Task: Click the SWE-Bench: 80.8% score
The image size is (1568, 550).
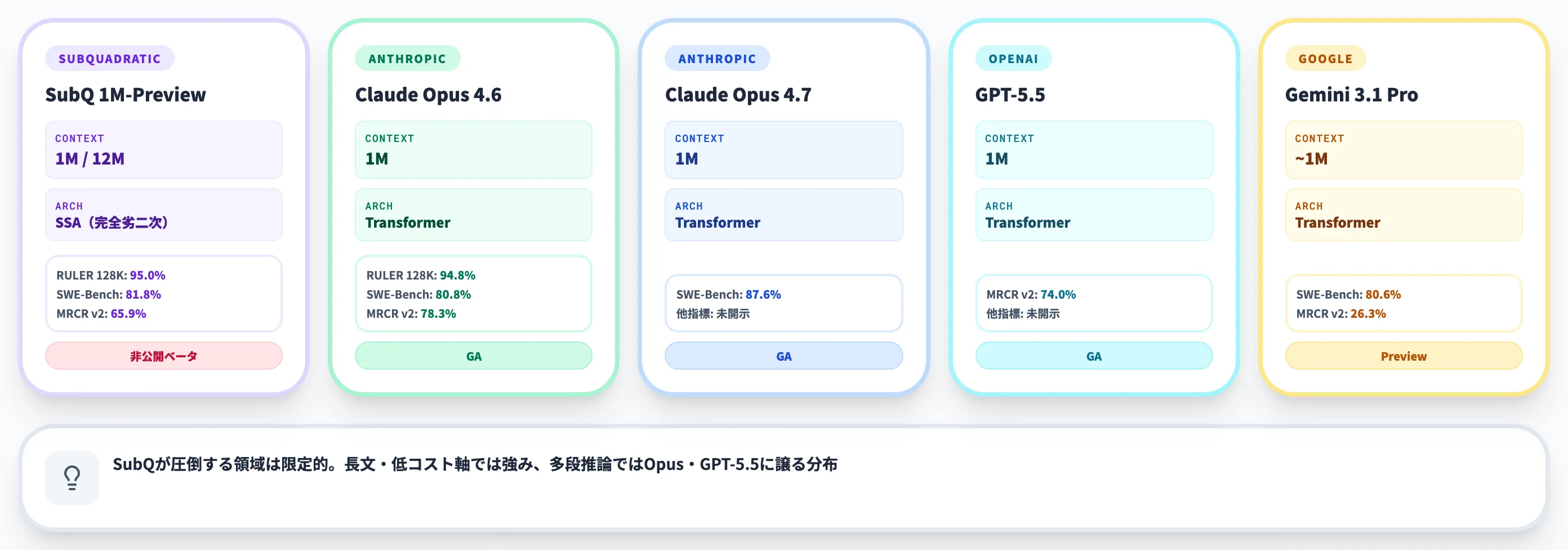Action: 419,294
